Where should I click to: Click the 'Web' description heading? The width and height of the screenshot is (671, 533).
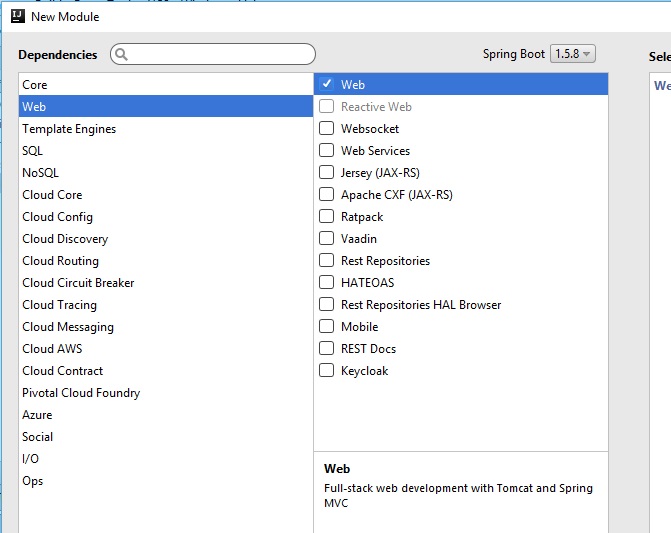[x=337, y=468]
